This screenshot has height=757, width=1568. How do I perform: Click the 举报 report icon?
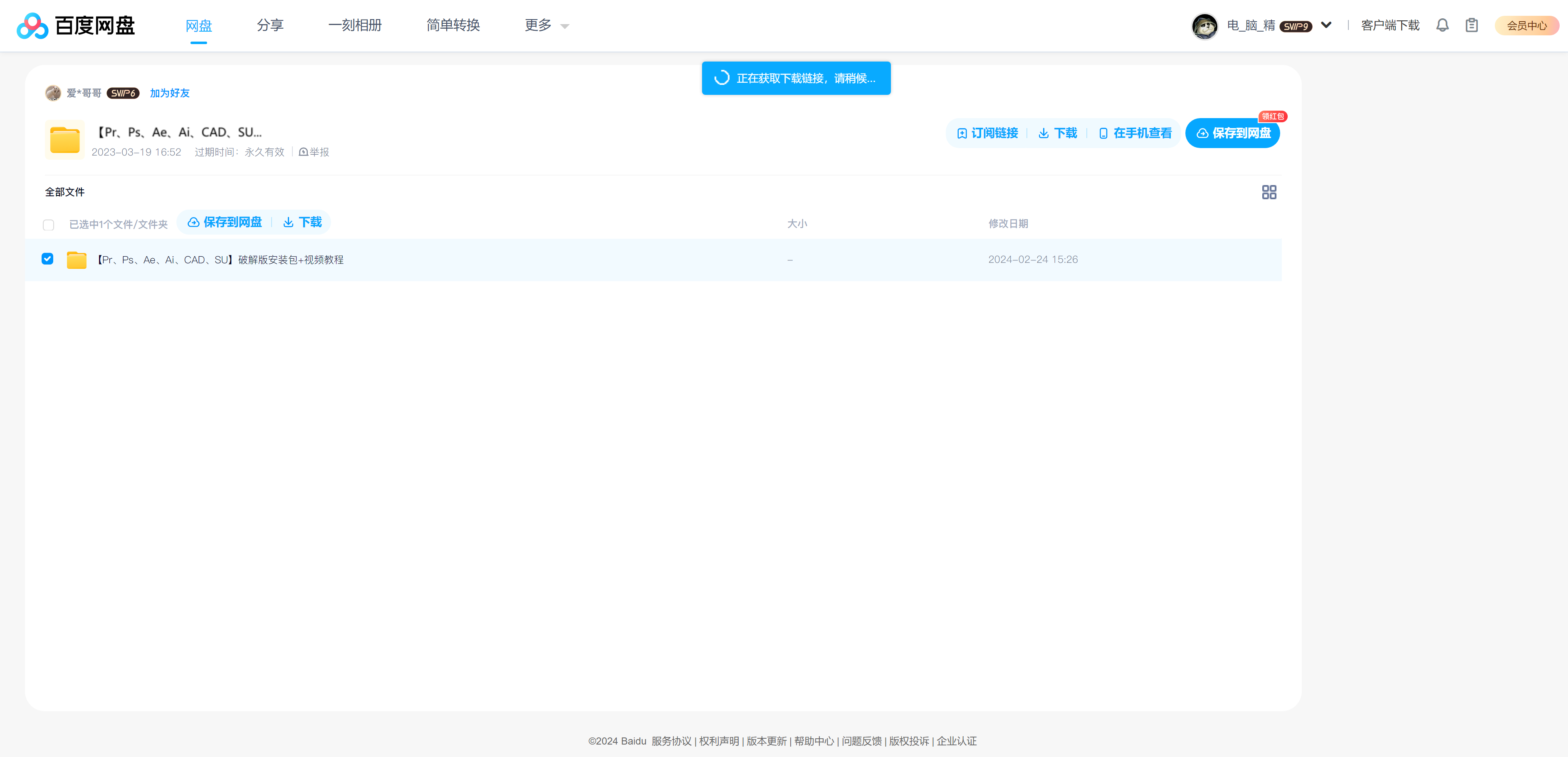pyautogui.click(x=303, y=152)
